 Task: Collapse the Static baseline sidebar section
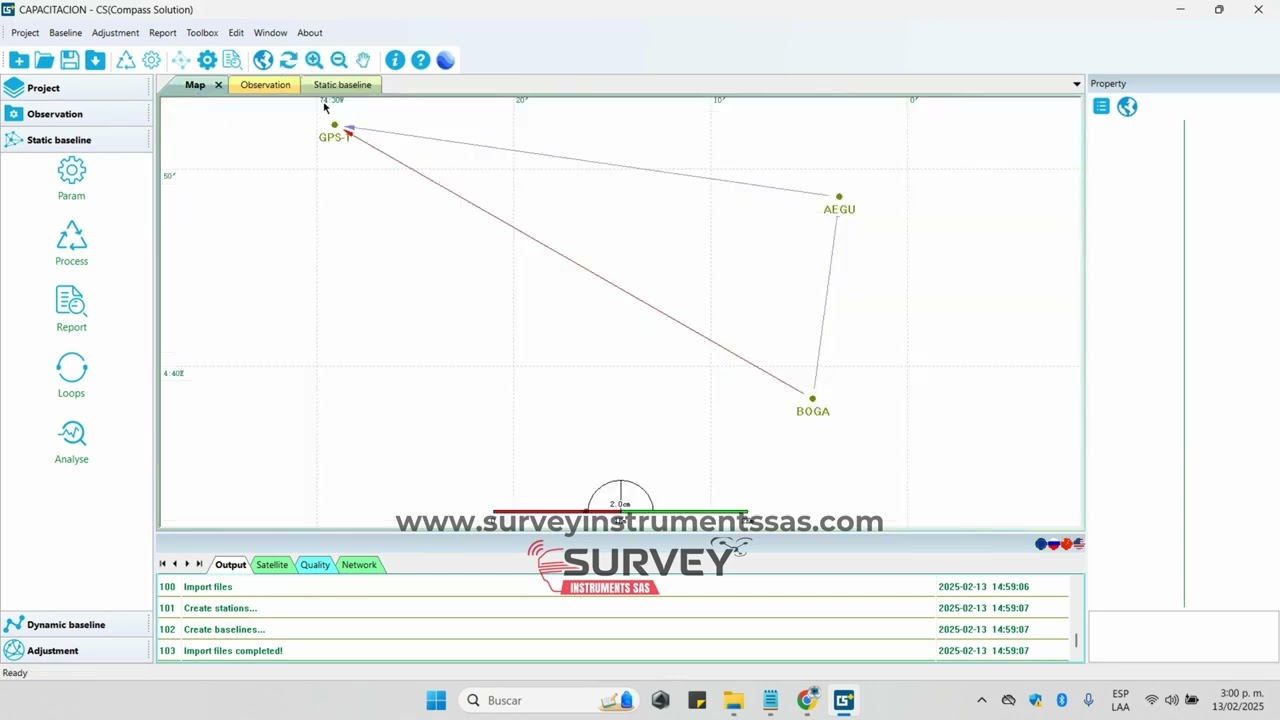[76, 140]
